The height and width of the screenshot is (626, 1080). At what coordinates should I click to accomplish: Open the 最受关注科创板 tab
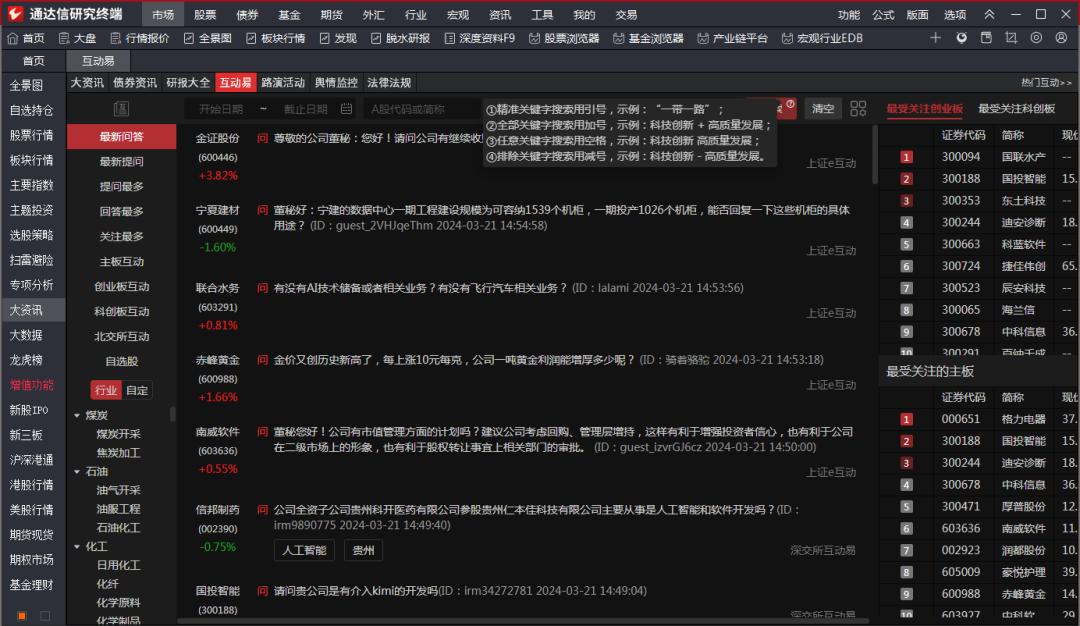1017,109
